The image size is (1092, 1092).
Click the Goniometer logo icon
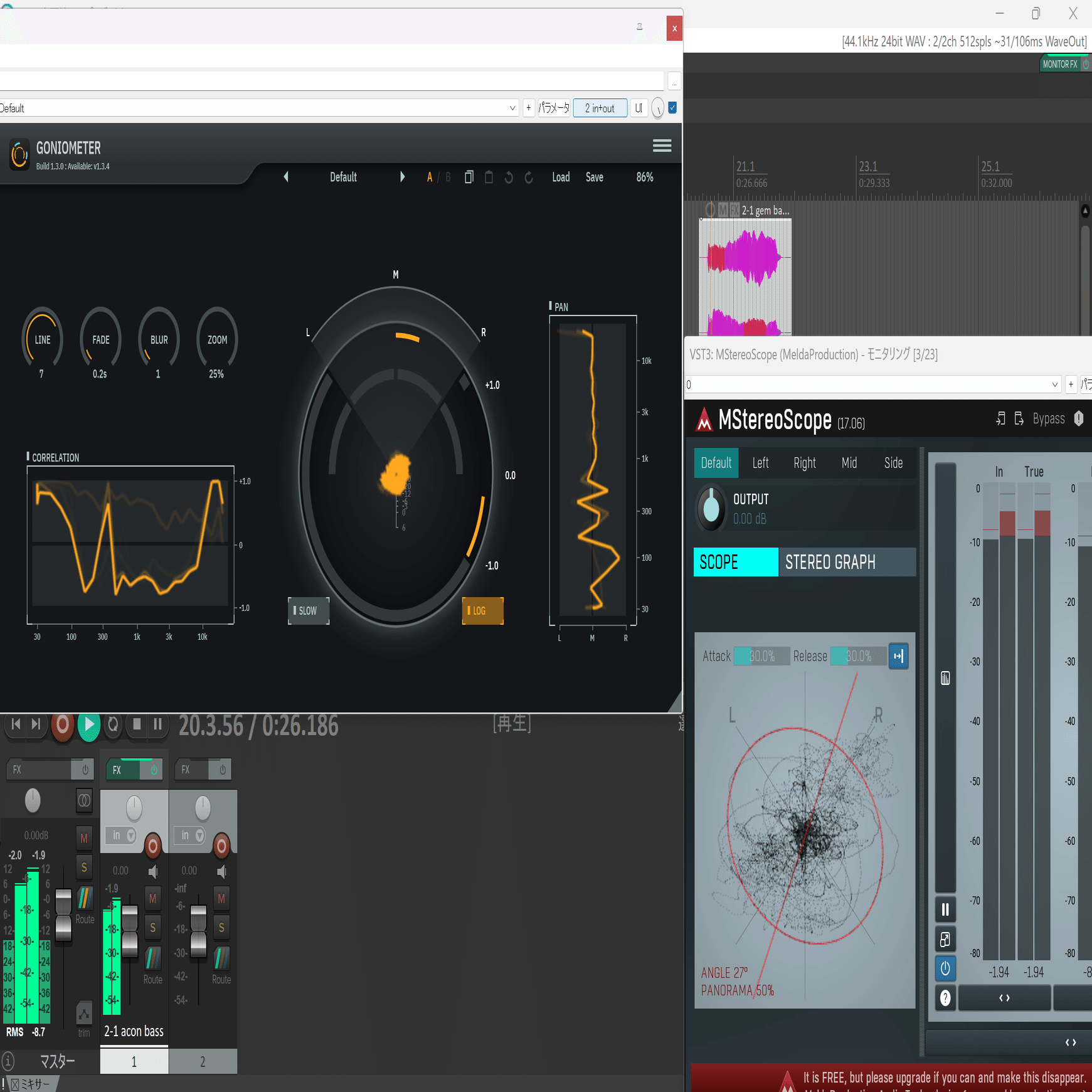[x=19, y=154]
